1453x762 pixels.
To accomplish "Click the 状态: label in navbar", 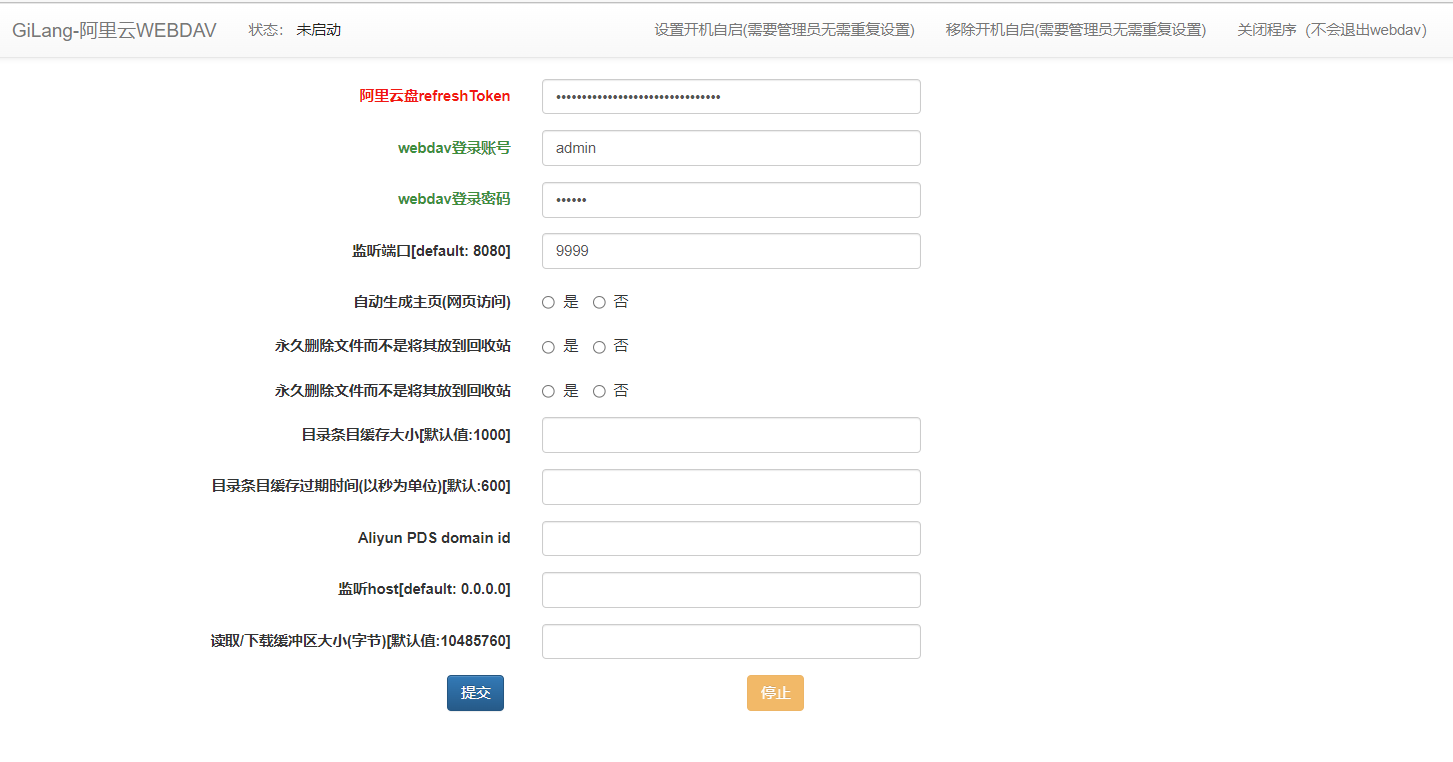I will coord(266,30).
